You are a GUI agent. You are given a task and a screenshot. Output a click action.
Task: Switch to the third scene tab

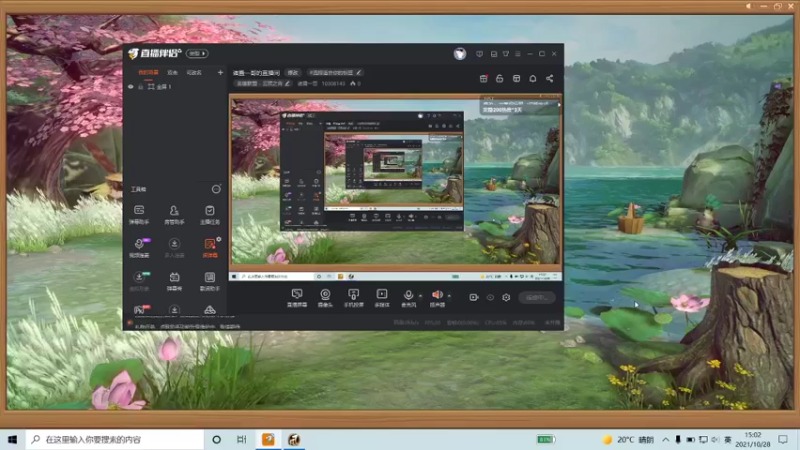(x=194, y=72)
